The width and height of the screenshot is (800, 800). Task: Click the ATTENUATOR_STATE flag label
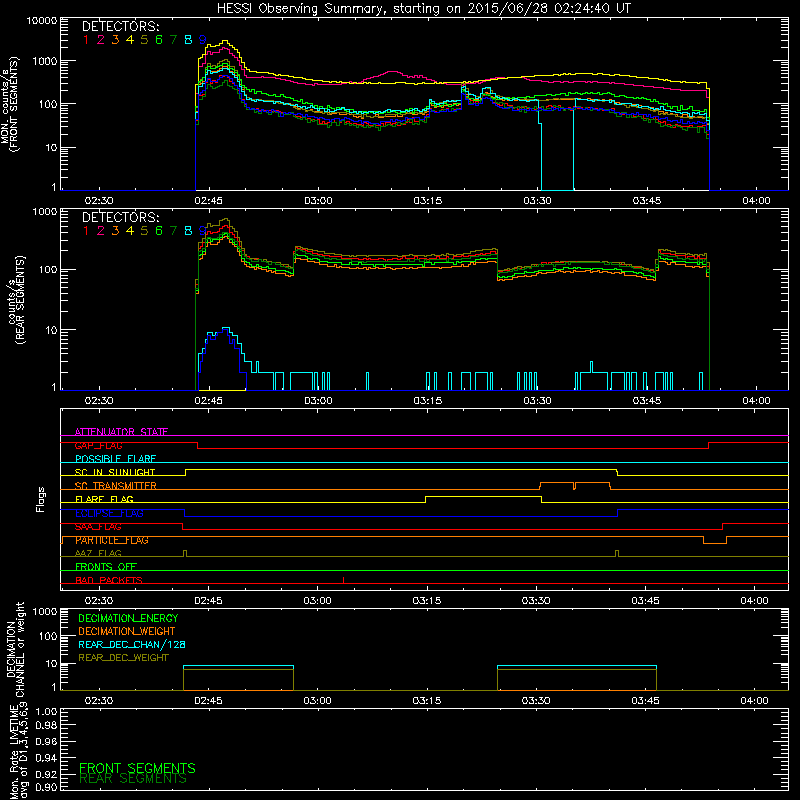click(x=121, y=432)
